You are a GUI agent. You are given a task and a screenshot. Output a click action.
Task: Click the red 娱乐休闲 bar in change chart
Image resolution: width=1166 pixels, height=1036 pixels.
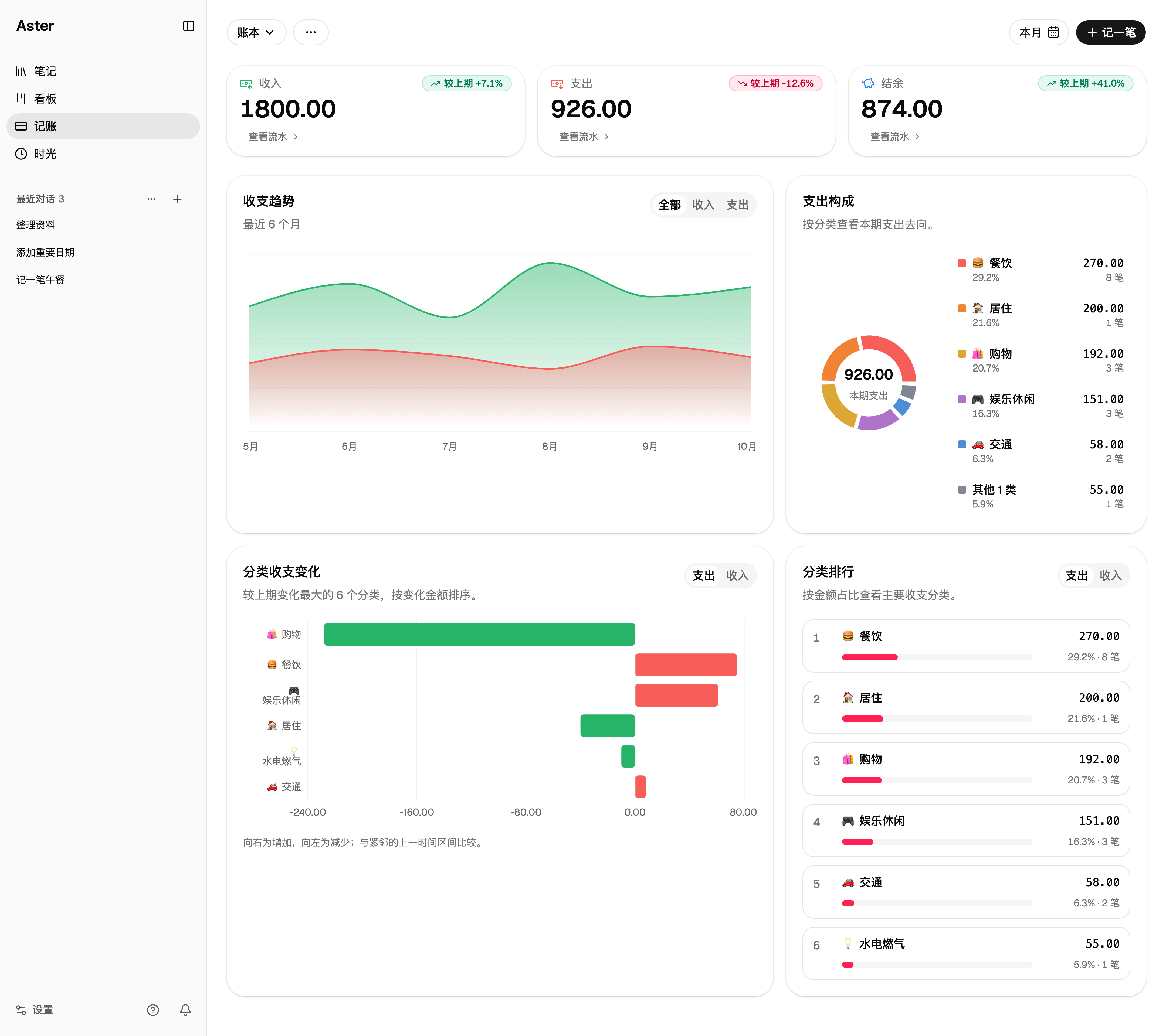click(x=677, y=696)
